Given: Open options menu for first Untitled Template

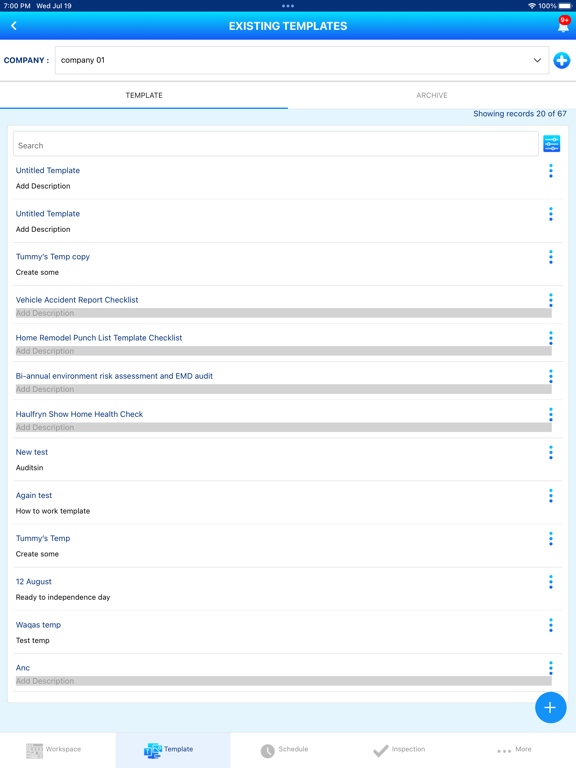Looking at the screenshot, I should click(x=551, y=171).
